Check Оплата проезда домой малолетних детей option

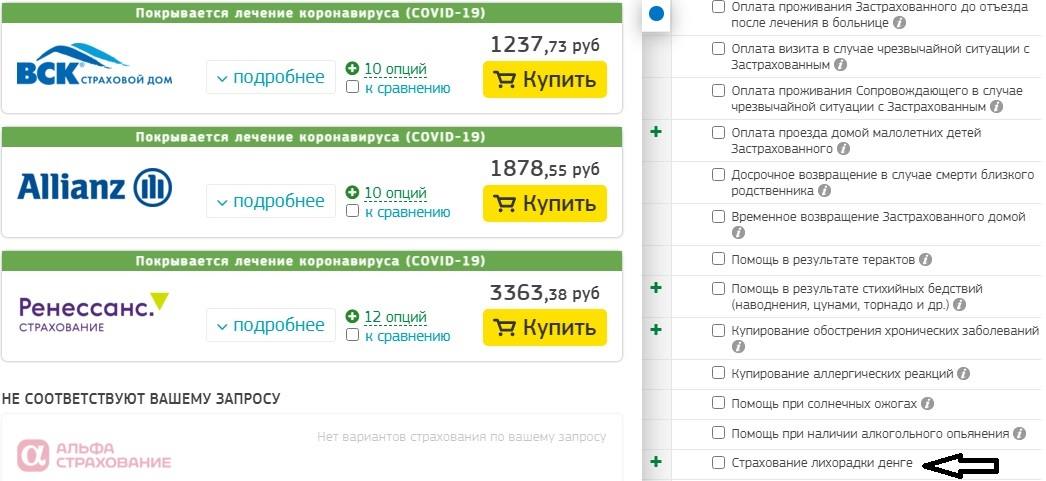pos(718,133)
